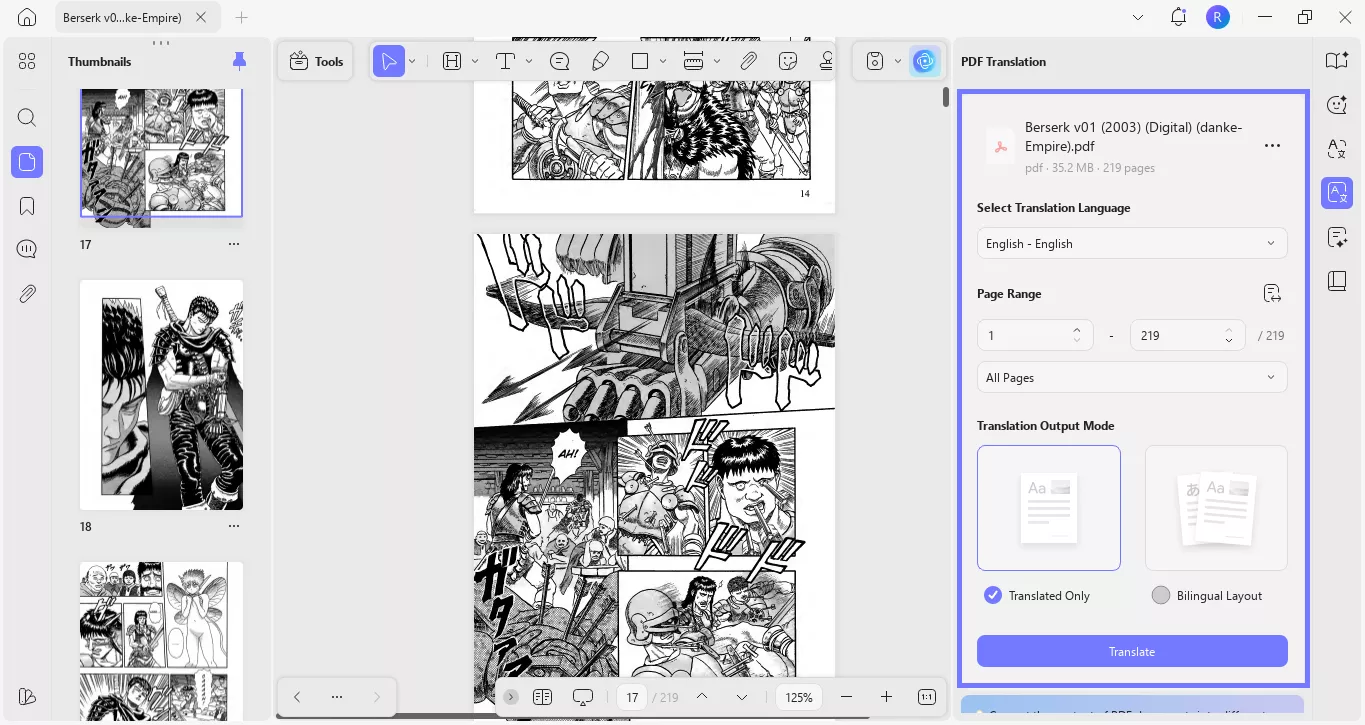Select the sticker tool
The image size is (1365, 725).
(788, 61)
